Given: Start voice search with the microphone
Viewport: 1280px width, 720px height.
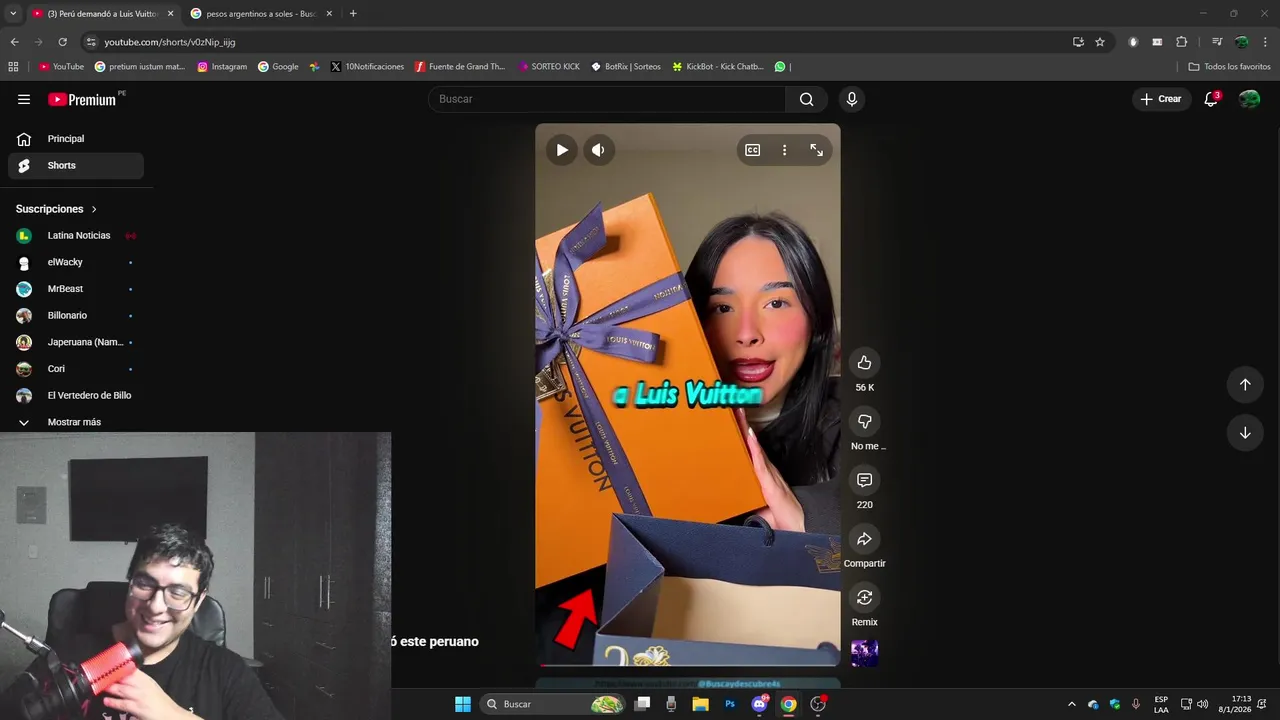Looking at the screenshot, I should click(851, 99).
